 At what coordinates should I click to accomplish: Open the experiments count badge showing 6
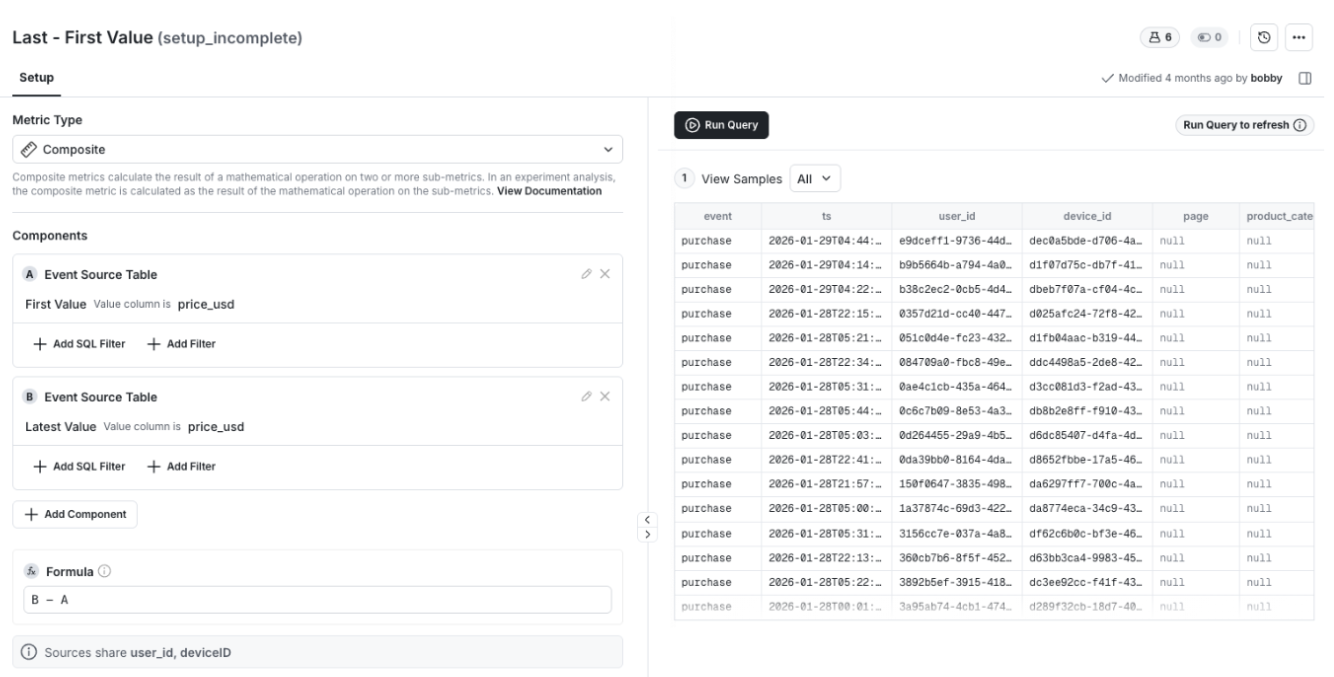1161,37
